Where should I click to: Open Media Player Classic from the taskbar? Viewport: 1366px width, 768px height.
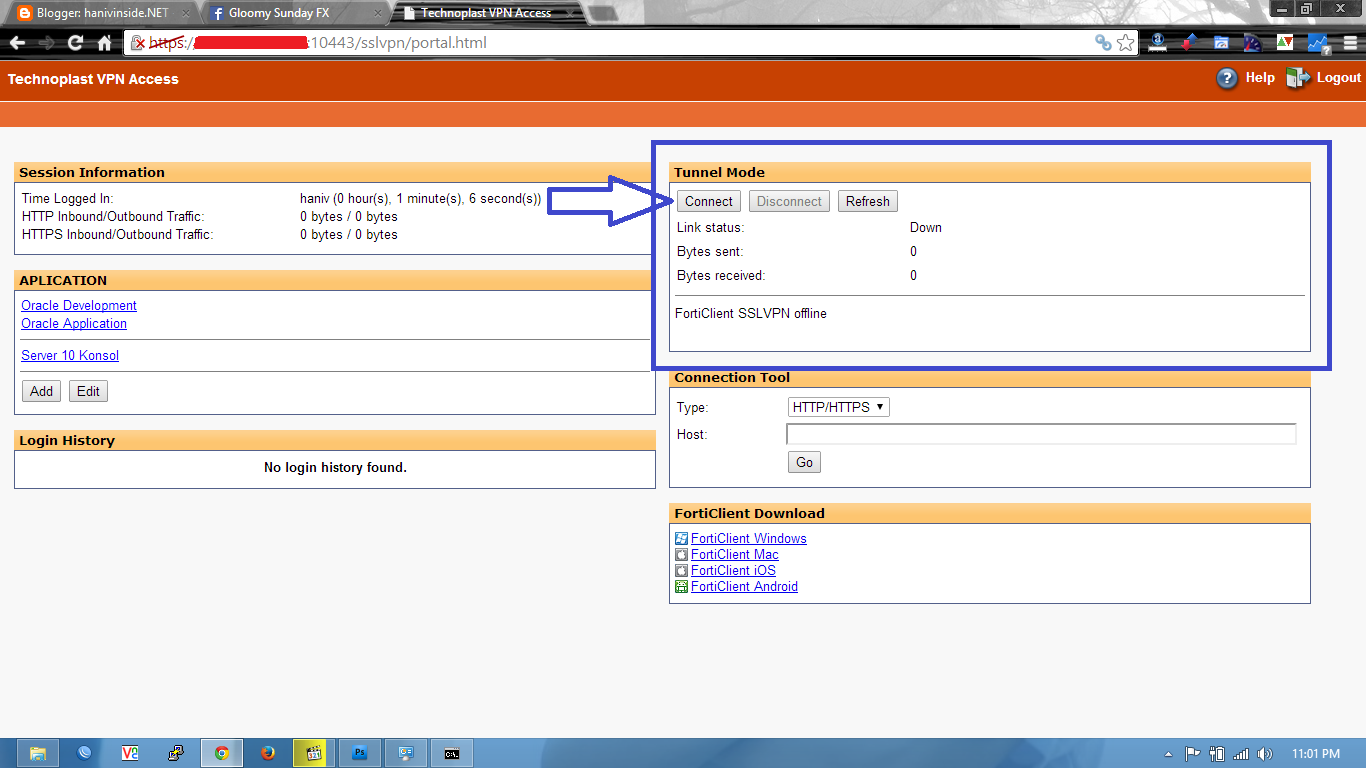[314, 753]
